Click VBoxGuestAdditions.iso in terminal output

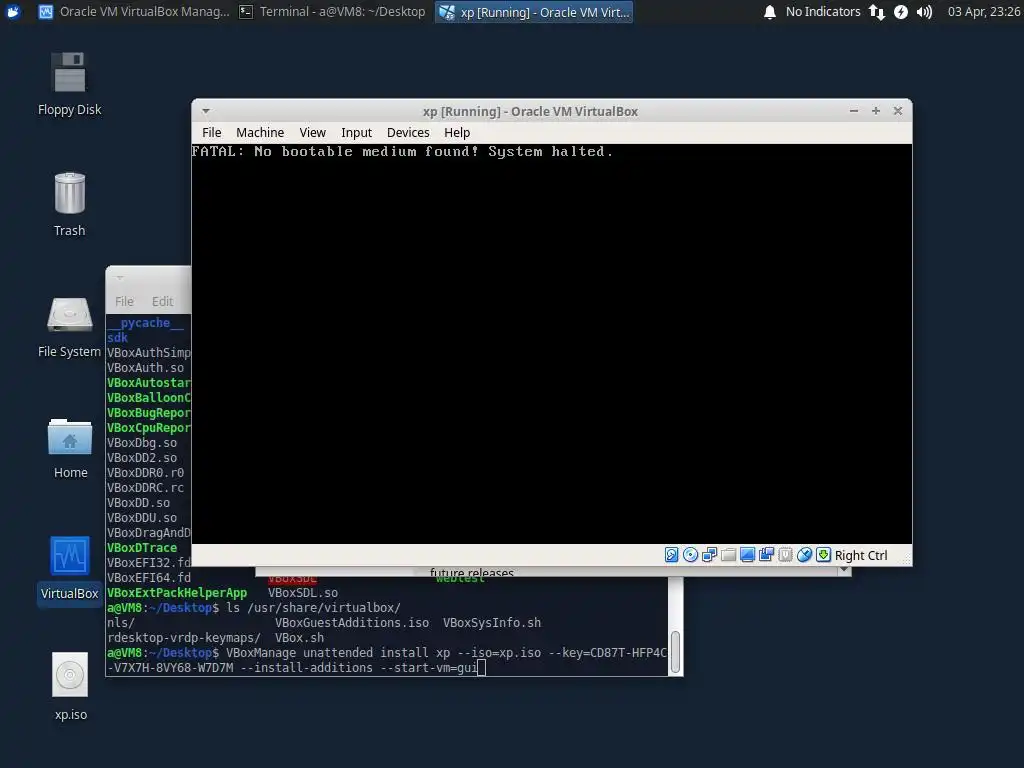(x=352, y=623)
